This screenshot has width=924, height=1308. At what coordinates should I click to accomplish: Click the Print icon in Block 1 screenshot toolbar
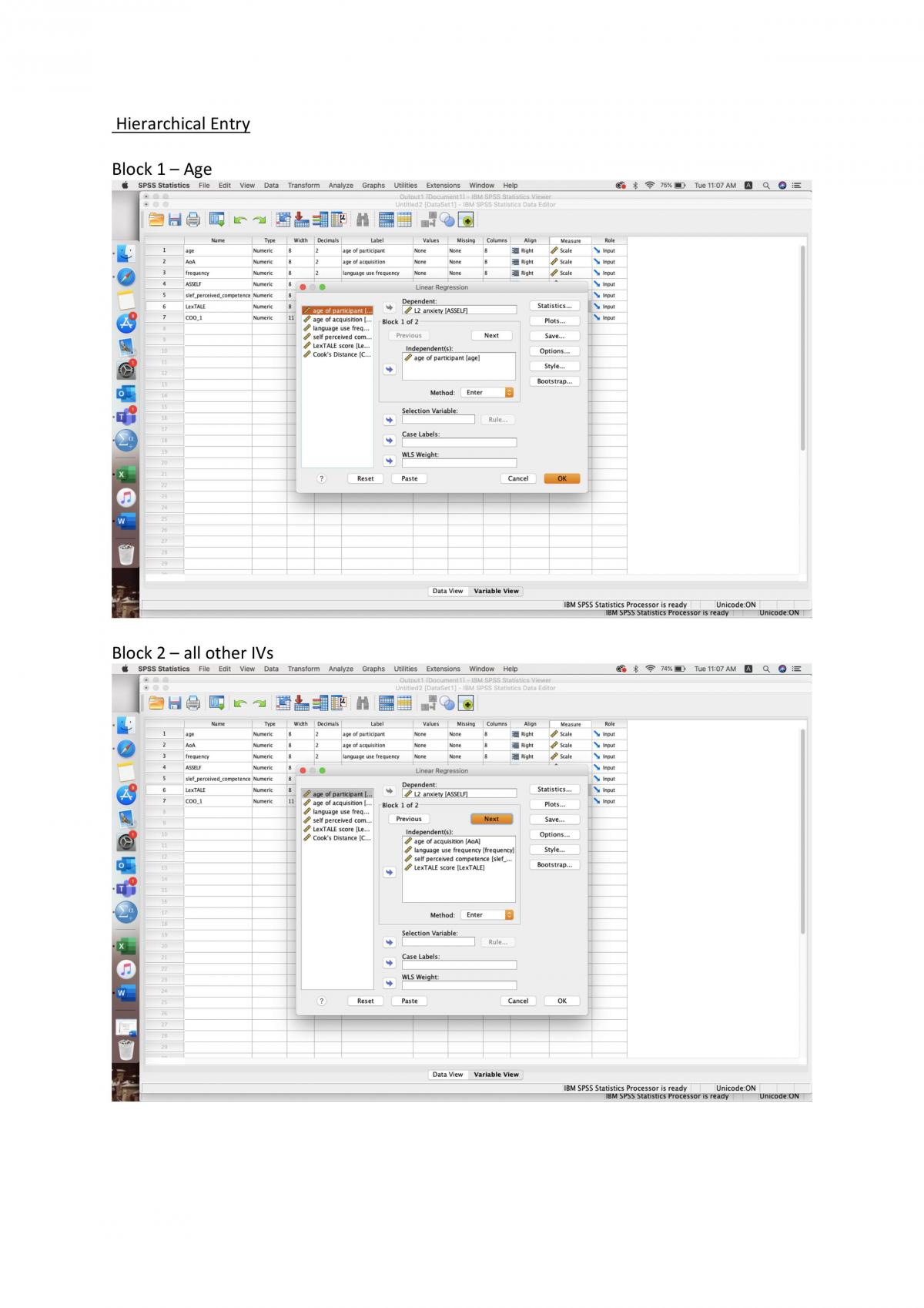(x=192, y=220)
